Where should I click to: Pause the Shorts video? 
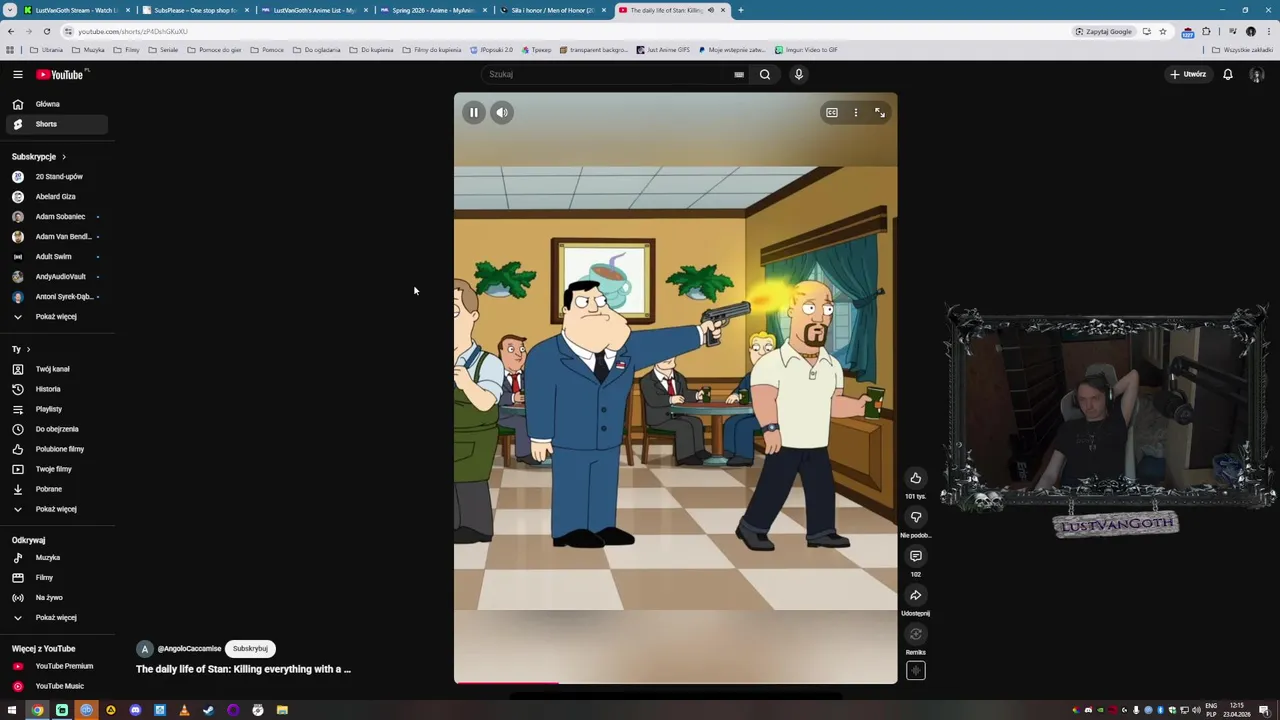click(x=474, y=113)
